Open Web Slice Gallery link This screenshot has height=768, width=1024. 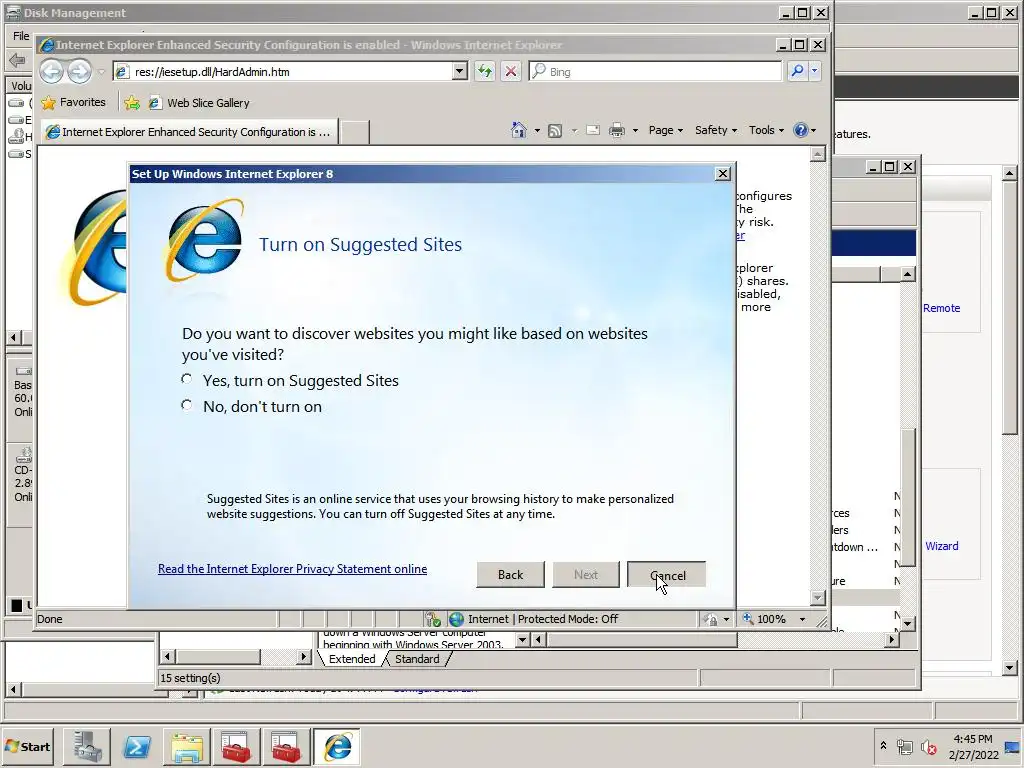tap(199, 103)
